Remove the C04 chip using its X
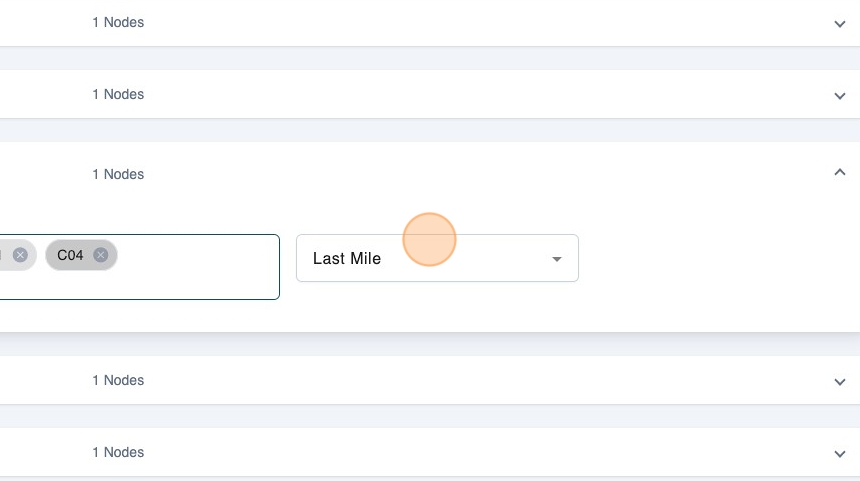860x481 pixels. click(x=100, y=255)
